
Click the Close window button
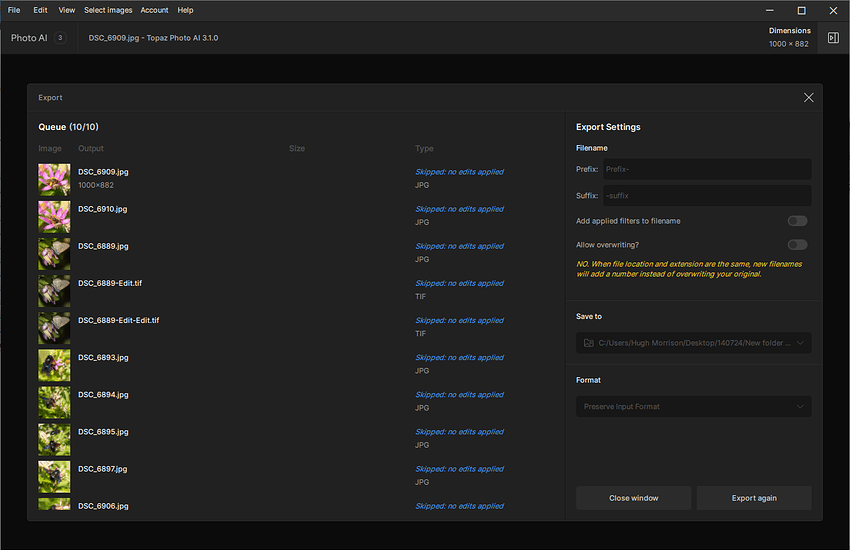633,498
